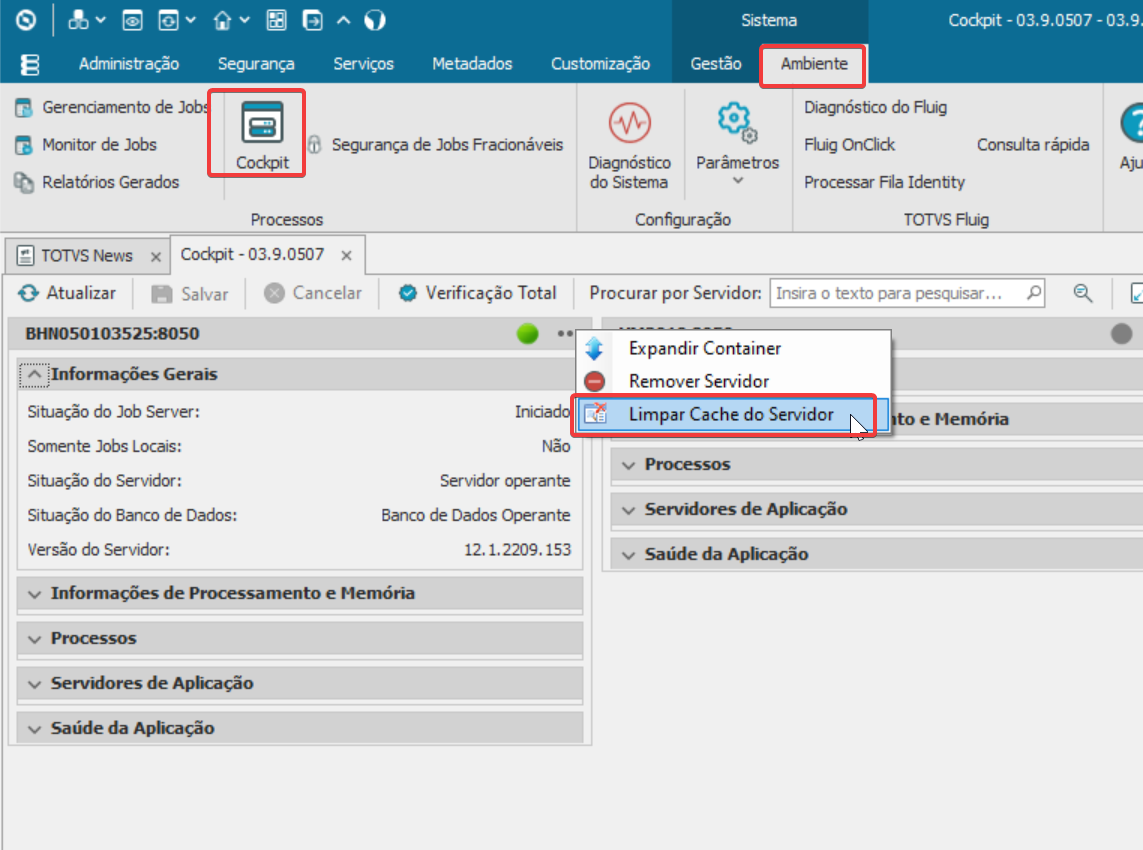1143x850 pixels.
Task: Collapse ribbon using the caret-up icon
Action: coord(343,20)
